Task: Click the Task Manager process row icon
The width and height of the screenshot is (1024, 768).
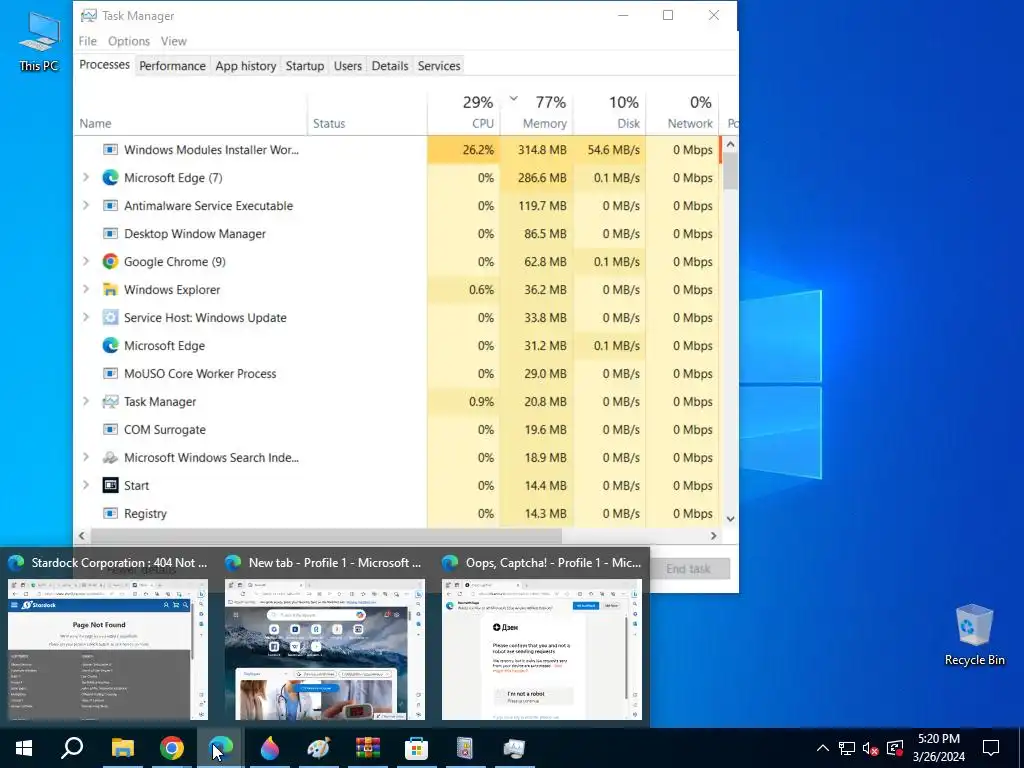Action: tap(110, 402)
